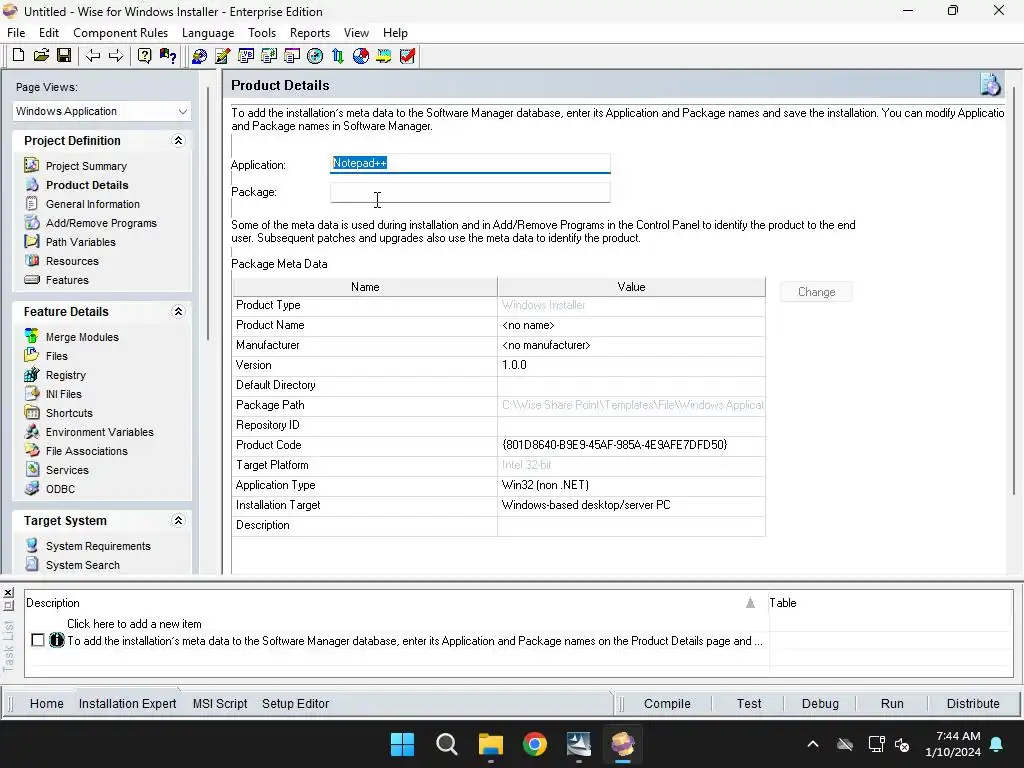Collapse the Target System group
The width and height of the screenshot is (1024, 768).
pyautogui.click(x=178, y=520)
